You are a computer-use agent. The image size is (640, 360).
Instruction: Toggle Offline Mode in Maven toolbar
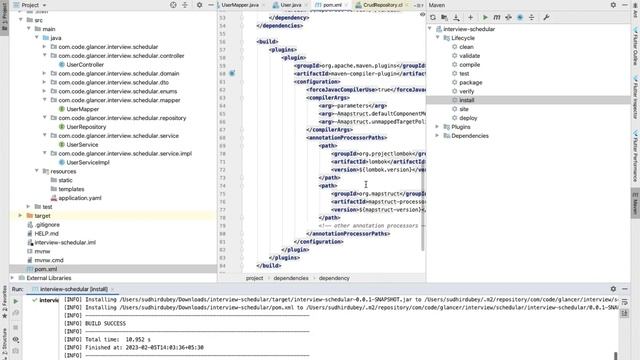[509, 18]
